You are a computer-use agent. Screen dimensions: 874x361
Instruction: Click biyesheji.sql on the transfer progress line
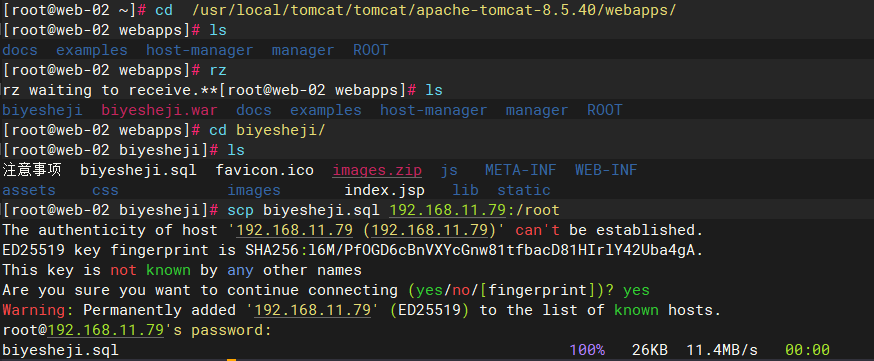click(x=60, y=350)
